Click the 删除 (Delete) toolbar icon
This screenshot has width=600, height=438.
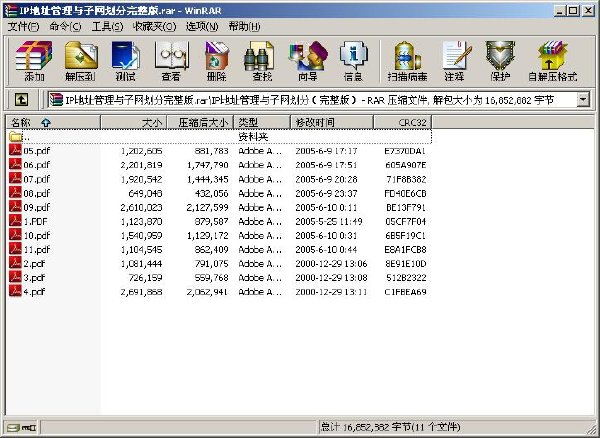tap(216, 56)
